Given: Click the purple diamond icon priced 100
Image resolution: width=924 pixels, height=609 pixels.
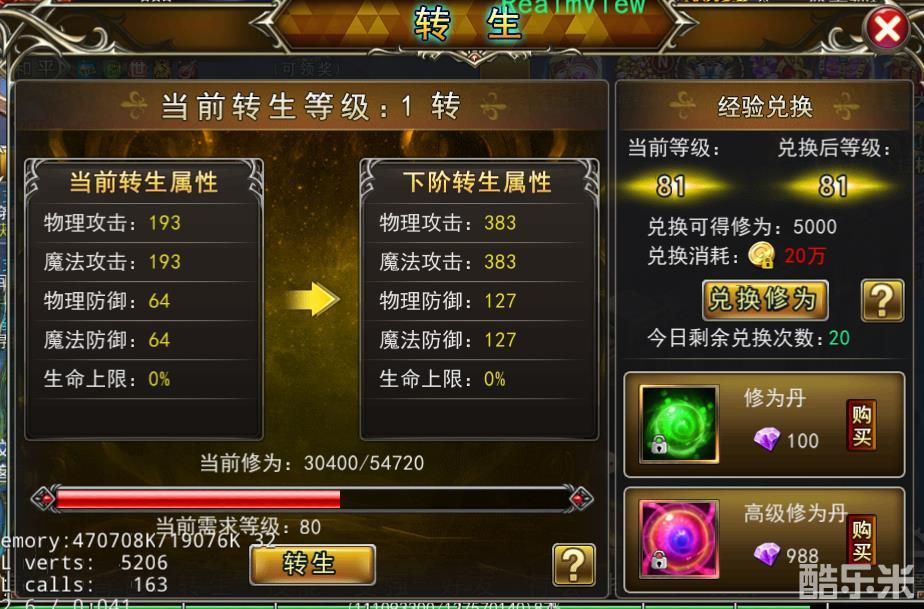Looking at the screenshot, I should pos(767,439).
